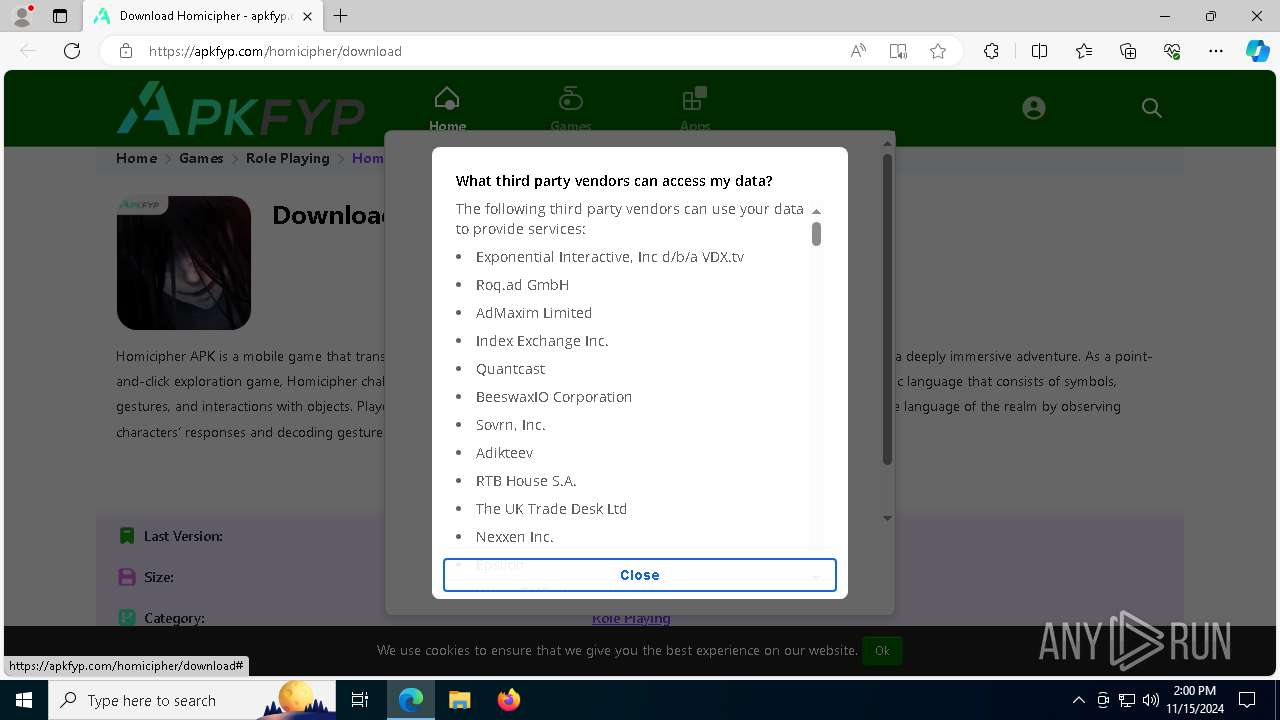Open Firefox from taskbar

(508, 700)
